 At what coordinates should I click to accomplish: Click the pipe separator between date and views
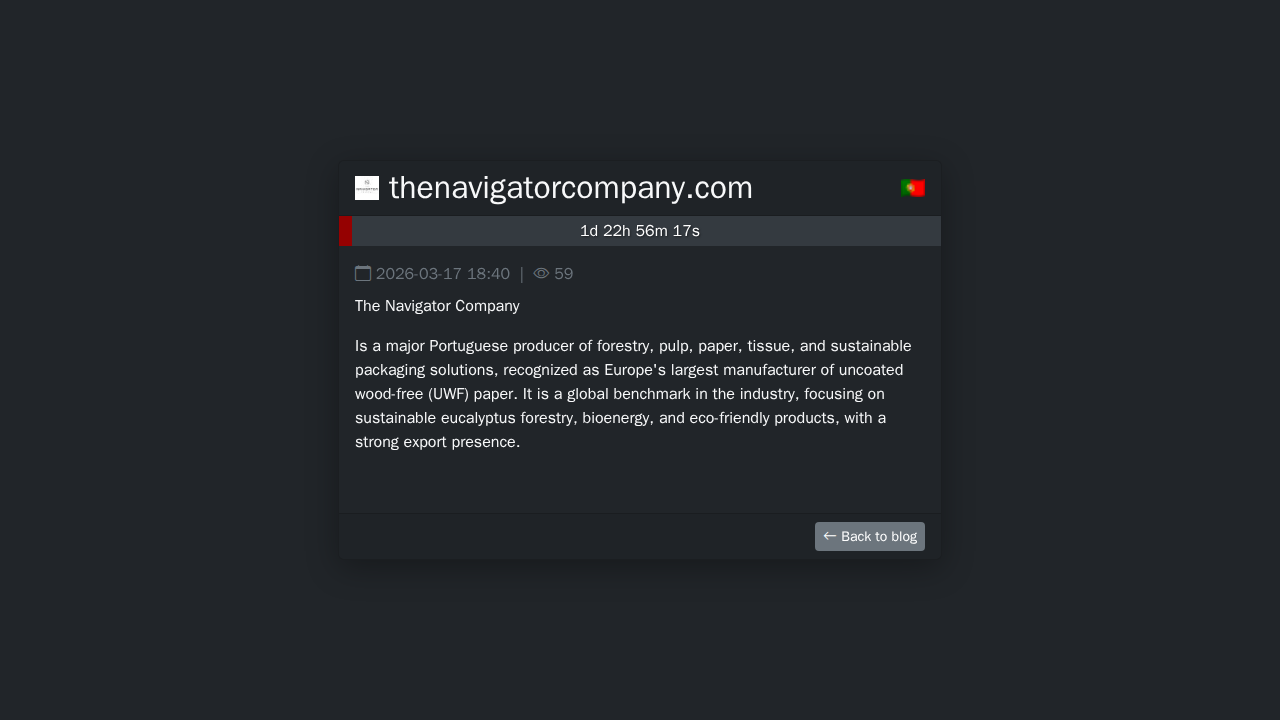click(521, 274)
